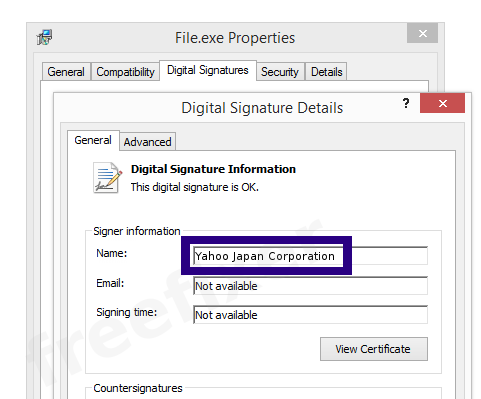Close the File.exe Properties window
Screen dimensions: 481x399
coord(422,33)
